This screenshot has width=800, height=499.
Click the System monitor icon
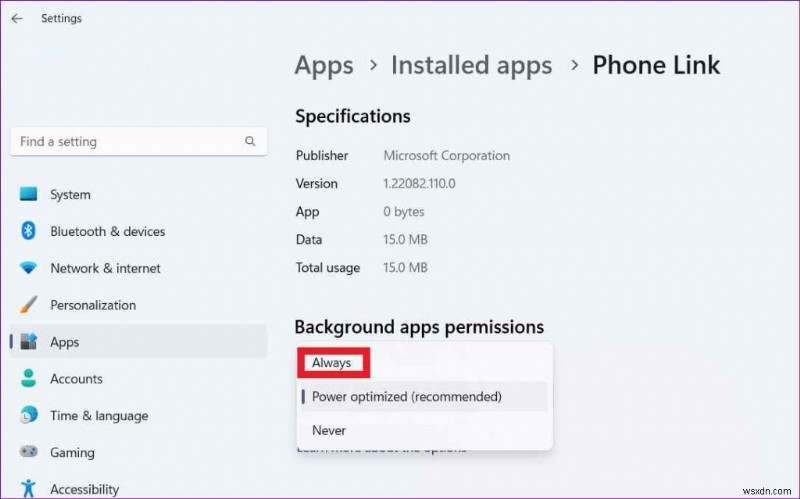(x=29, y=194)
